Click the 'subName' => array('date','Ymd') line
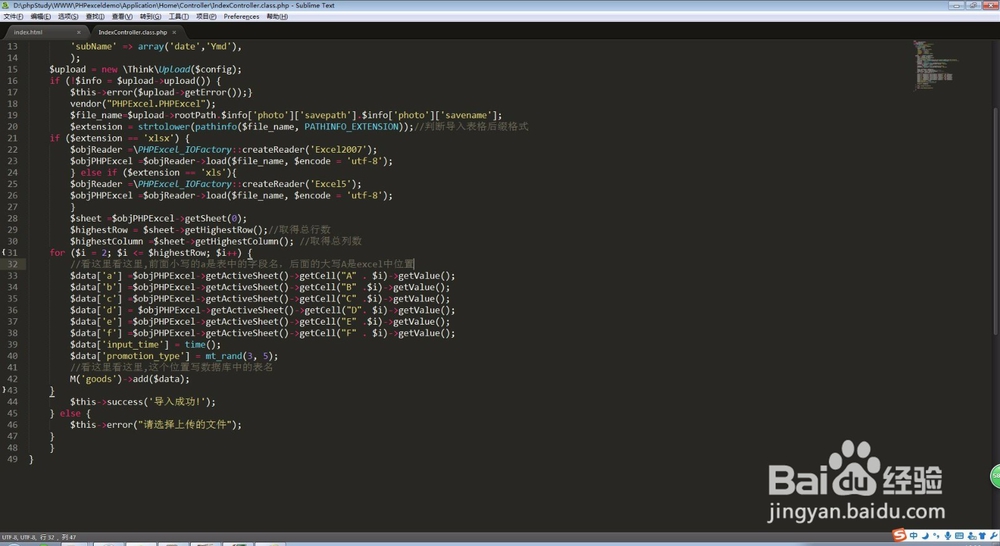The image size is (1000, 546). coord(156,47)
